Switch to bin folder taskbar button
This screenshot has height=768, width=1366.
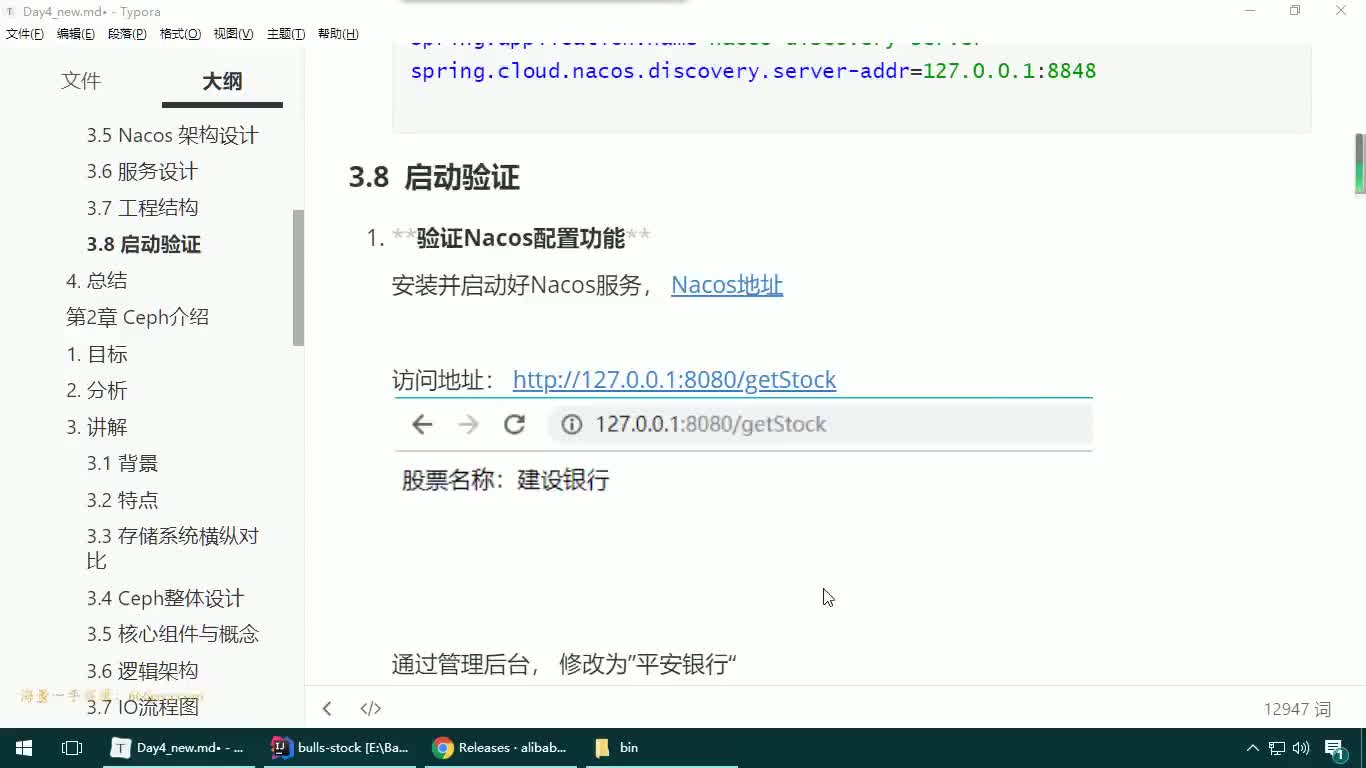(661, 748)
